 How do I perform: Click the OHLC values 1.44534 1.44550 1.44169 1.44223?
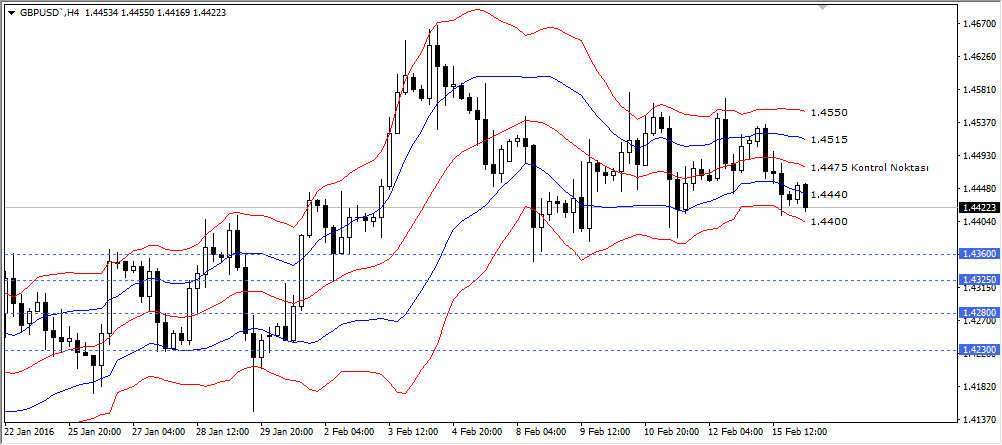tap(153, 12)
